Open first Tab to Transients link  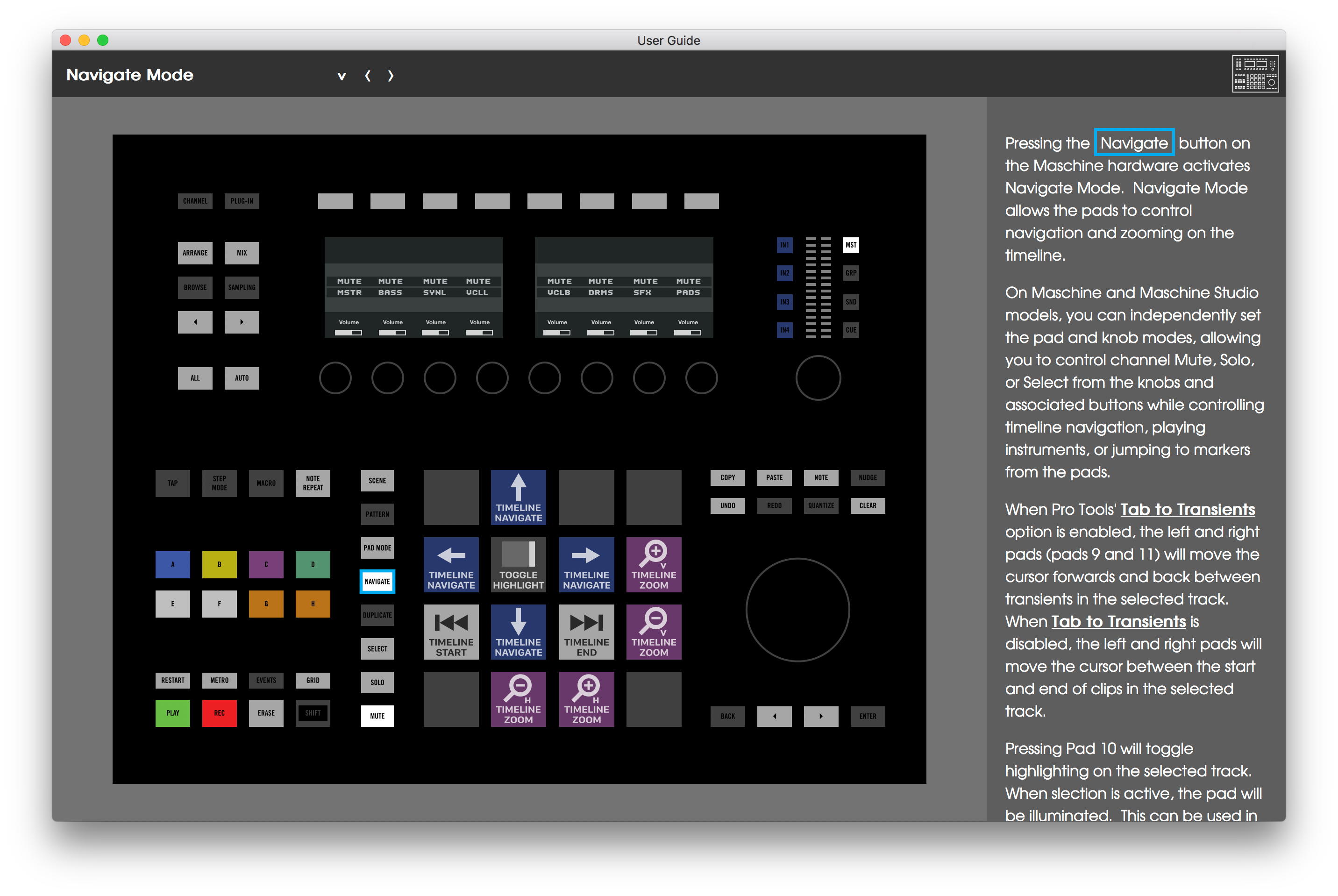(x=1188, y=510)
